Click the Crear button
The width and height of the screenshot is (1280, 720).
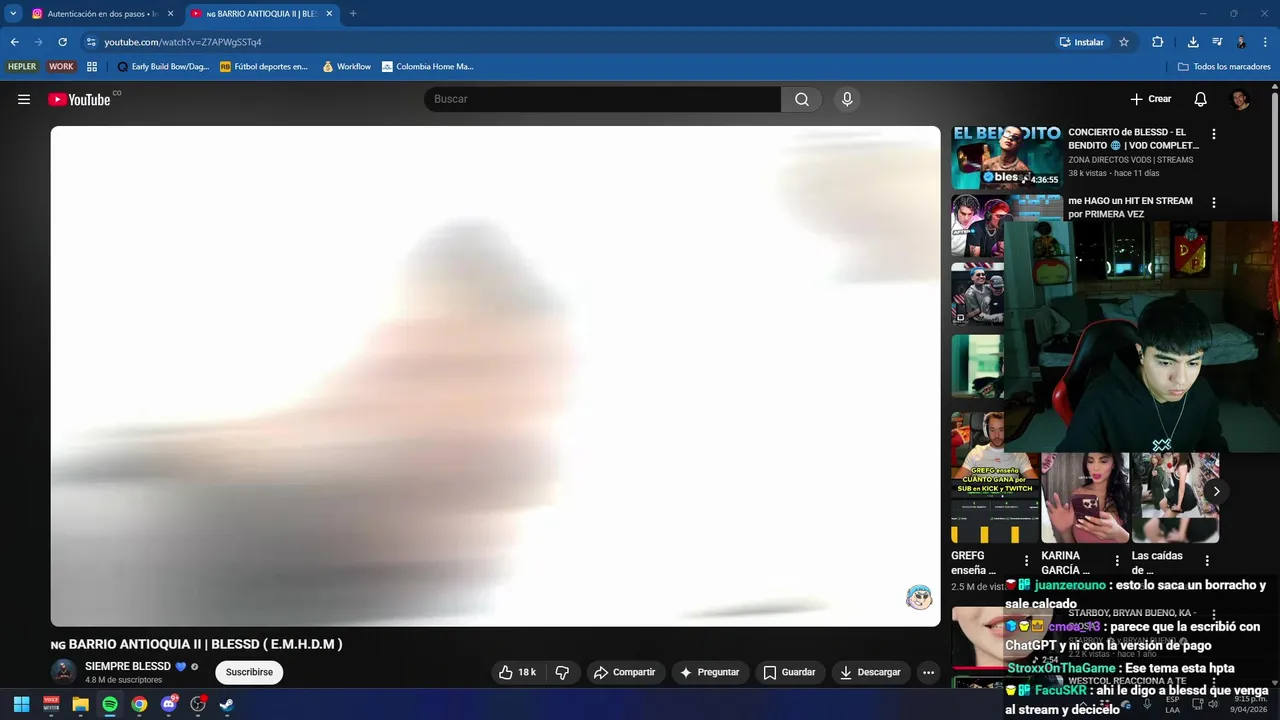click(x=1150, y=99)
